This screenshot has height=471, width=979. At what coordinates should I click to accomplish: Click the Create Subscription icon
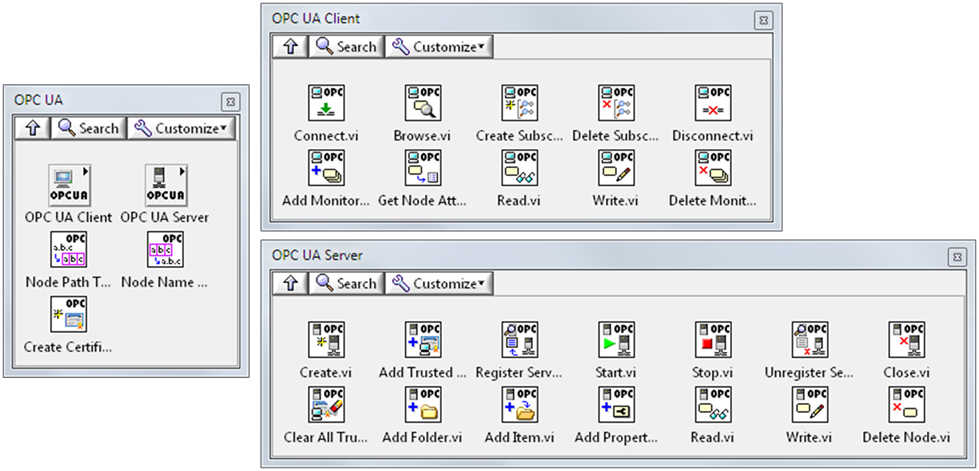coord(520,103)
